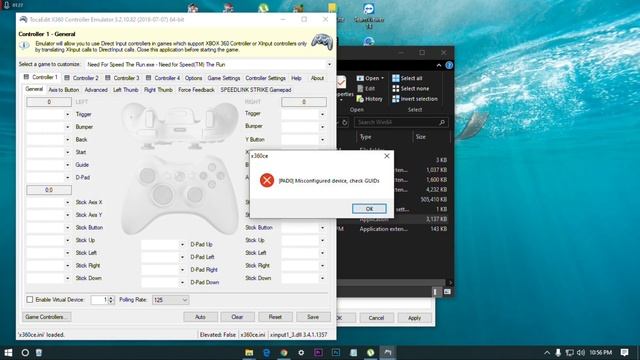Open the Right Thumb sub-tab
This screenshot has width=640, height=360.
click(x=158, y=90)
